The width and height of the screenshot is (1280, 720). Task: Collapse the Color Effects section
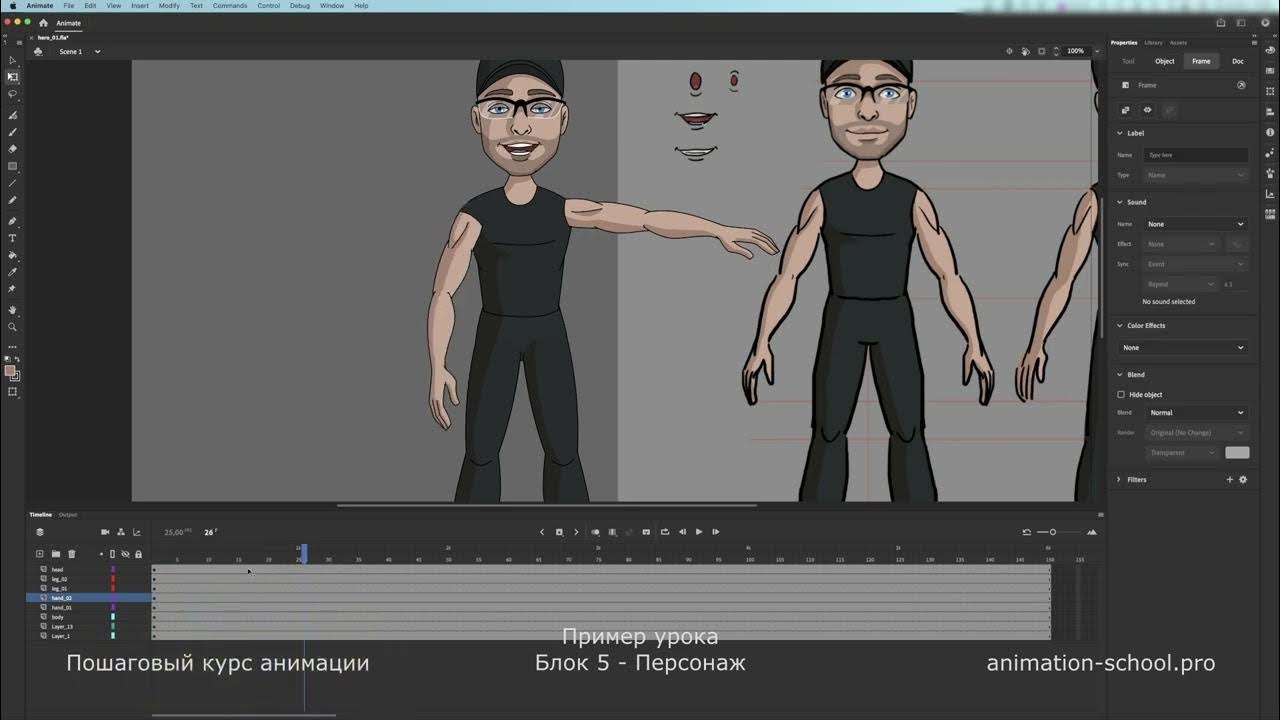[x=1120, y=326]
